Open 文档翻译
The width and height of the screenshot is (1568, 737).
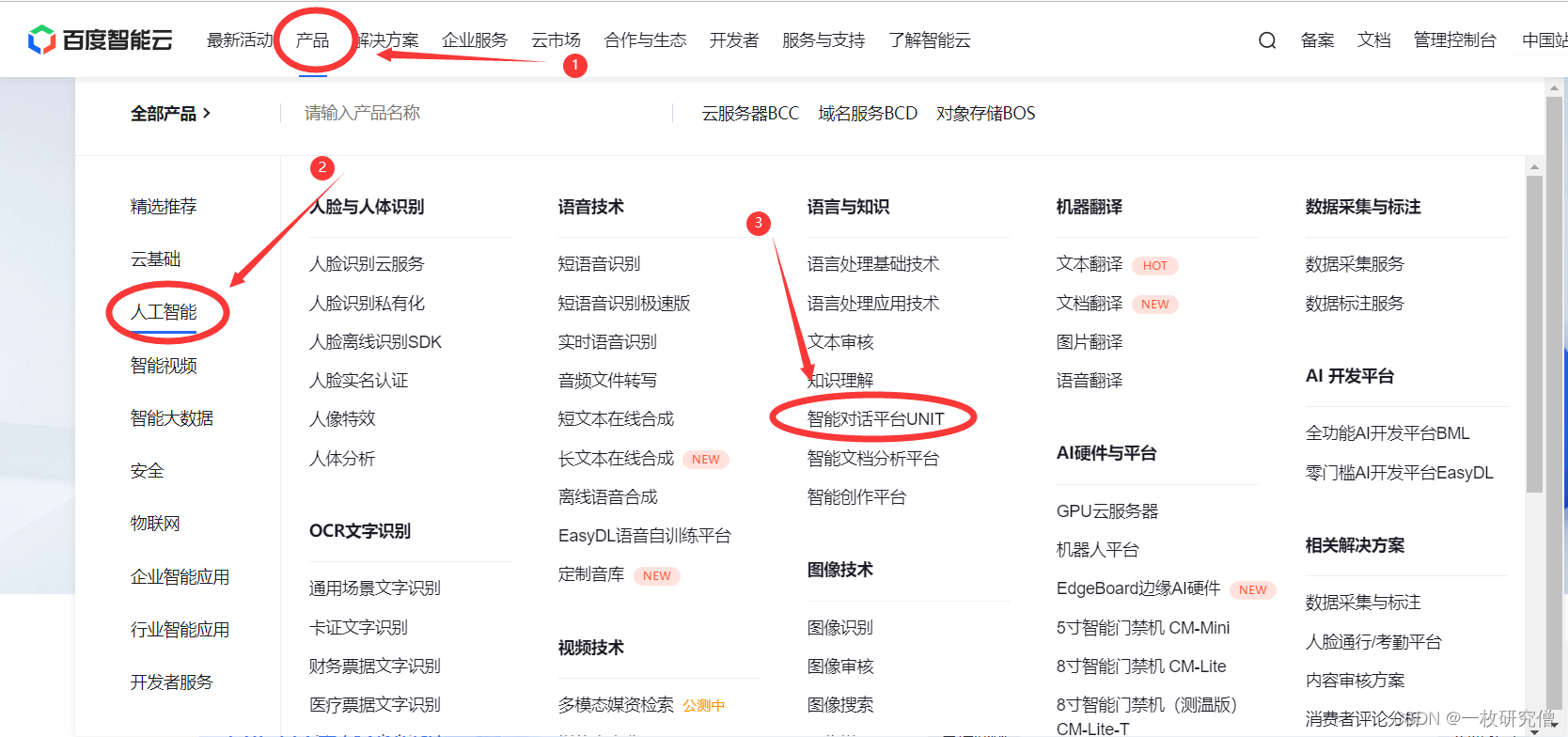click(1090, 304)
